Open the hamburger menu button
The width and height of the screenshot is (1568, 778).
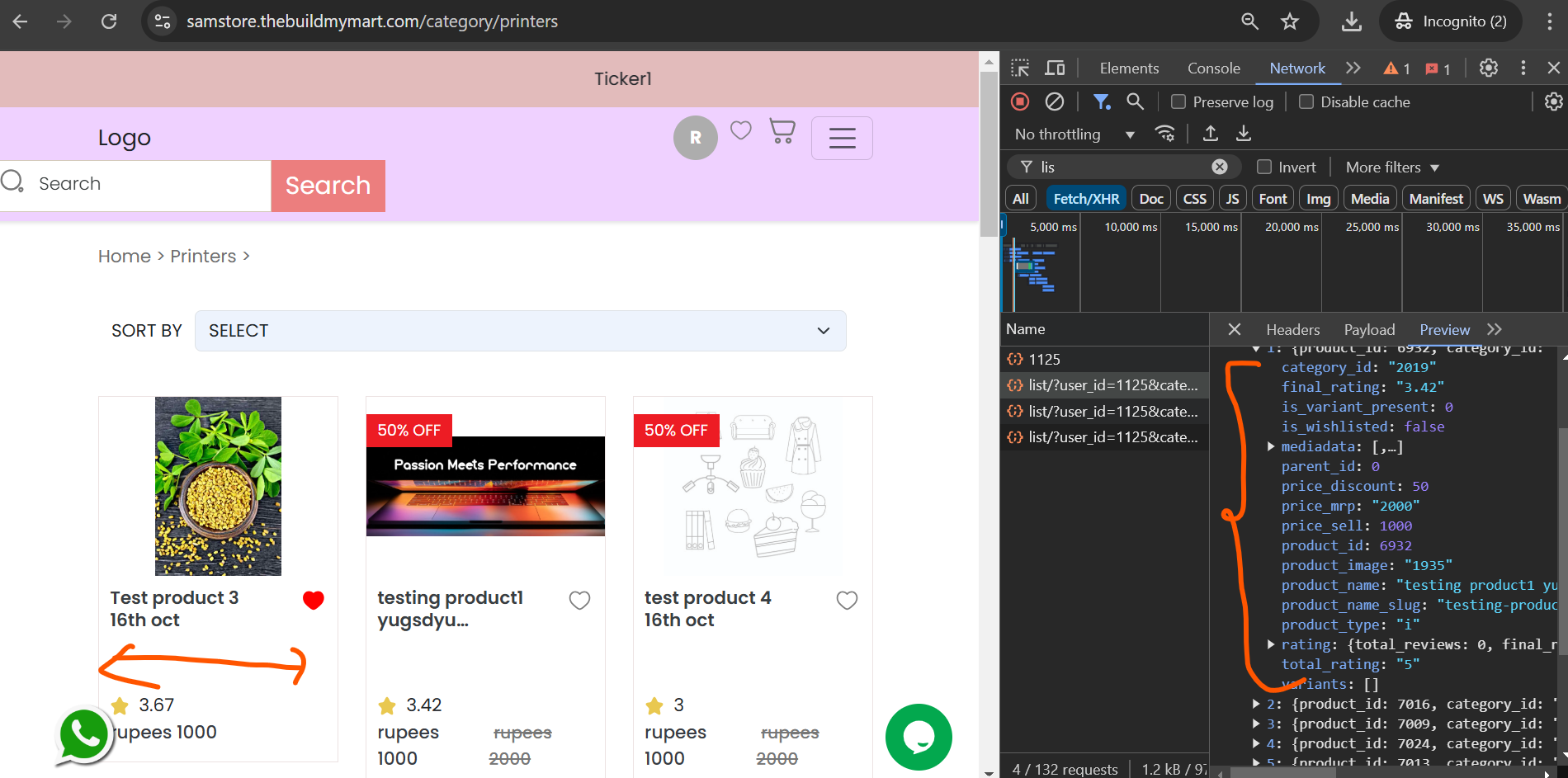click(842, 138)
